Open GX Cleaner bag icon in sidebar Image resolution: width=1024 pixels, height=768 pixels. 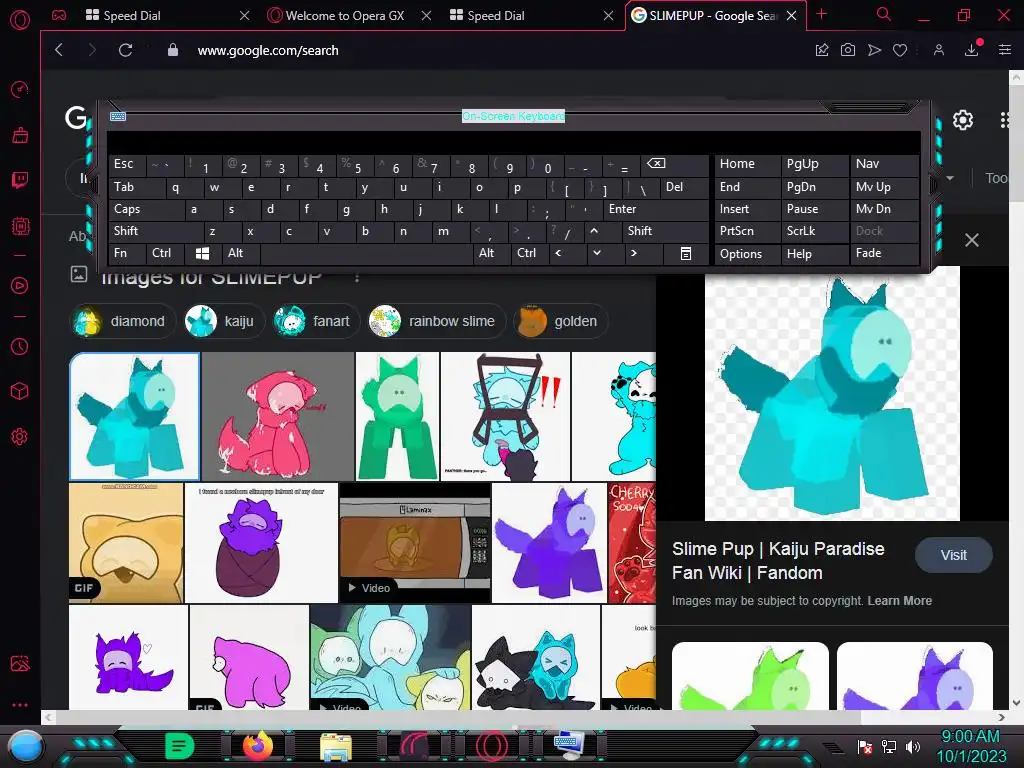(20, 135)
